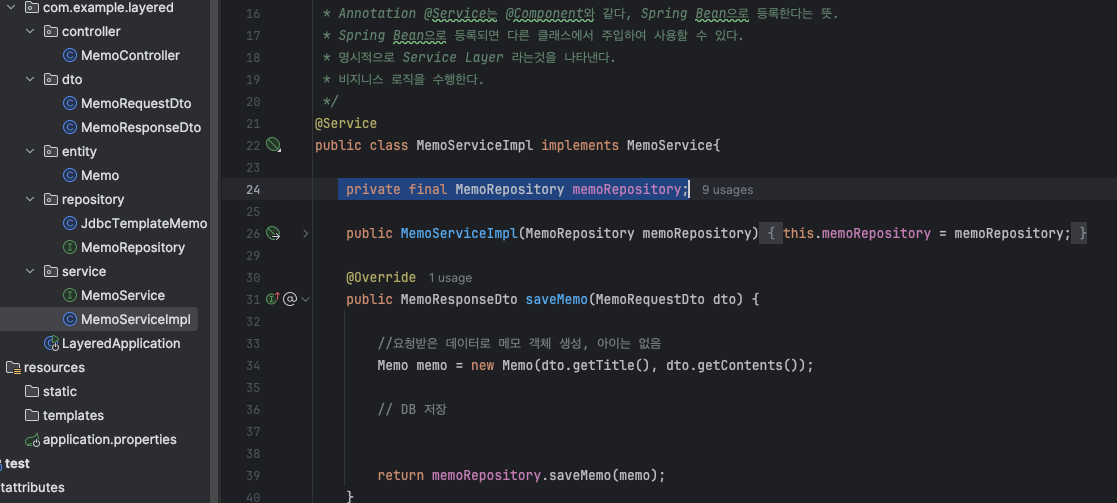Click line number 24 in gutter
The height and width of the screenshot is (503, 1117).
pos(253,190)
